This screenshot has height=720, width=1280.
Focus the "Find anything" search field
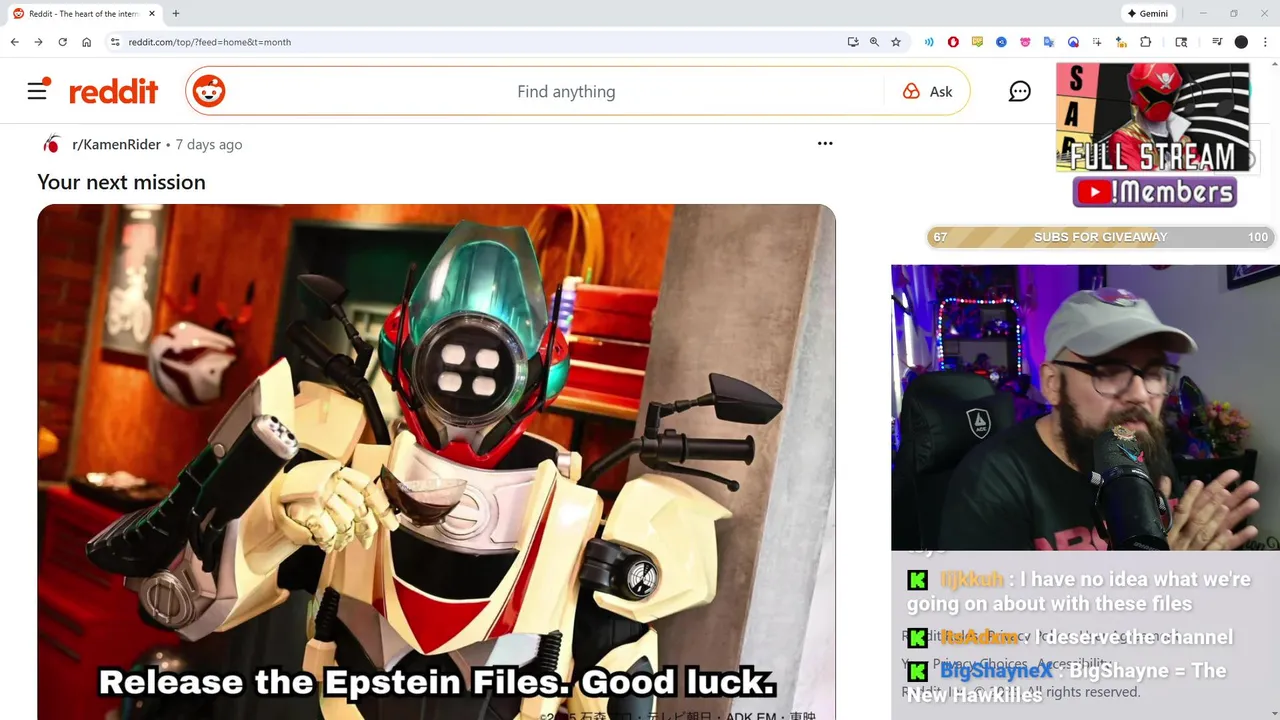(566, 92)
